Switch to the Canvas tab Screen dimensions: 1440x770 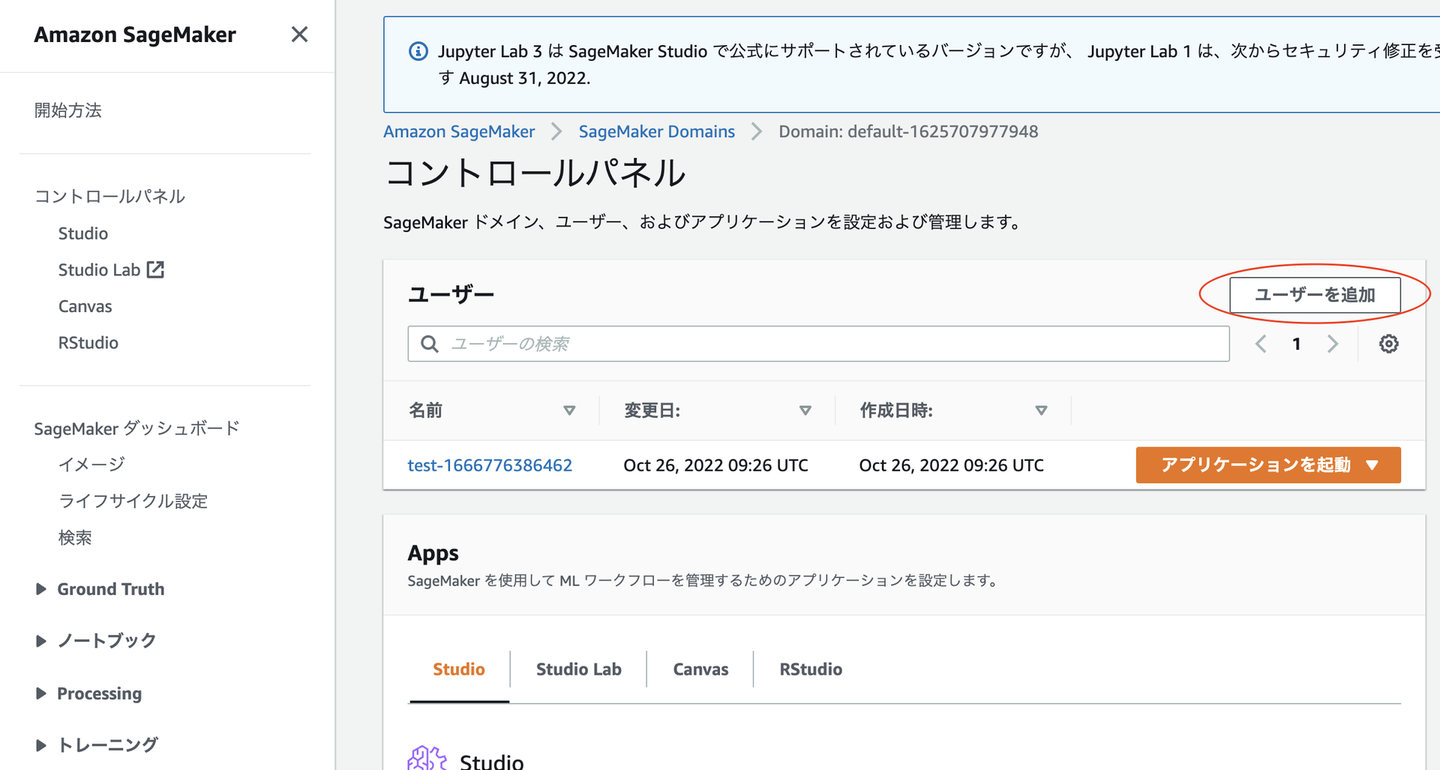point(700,669)
